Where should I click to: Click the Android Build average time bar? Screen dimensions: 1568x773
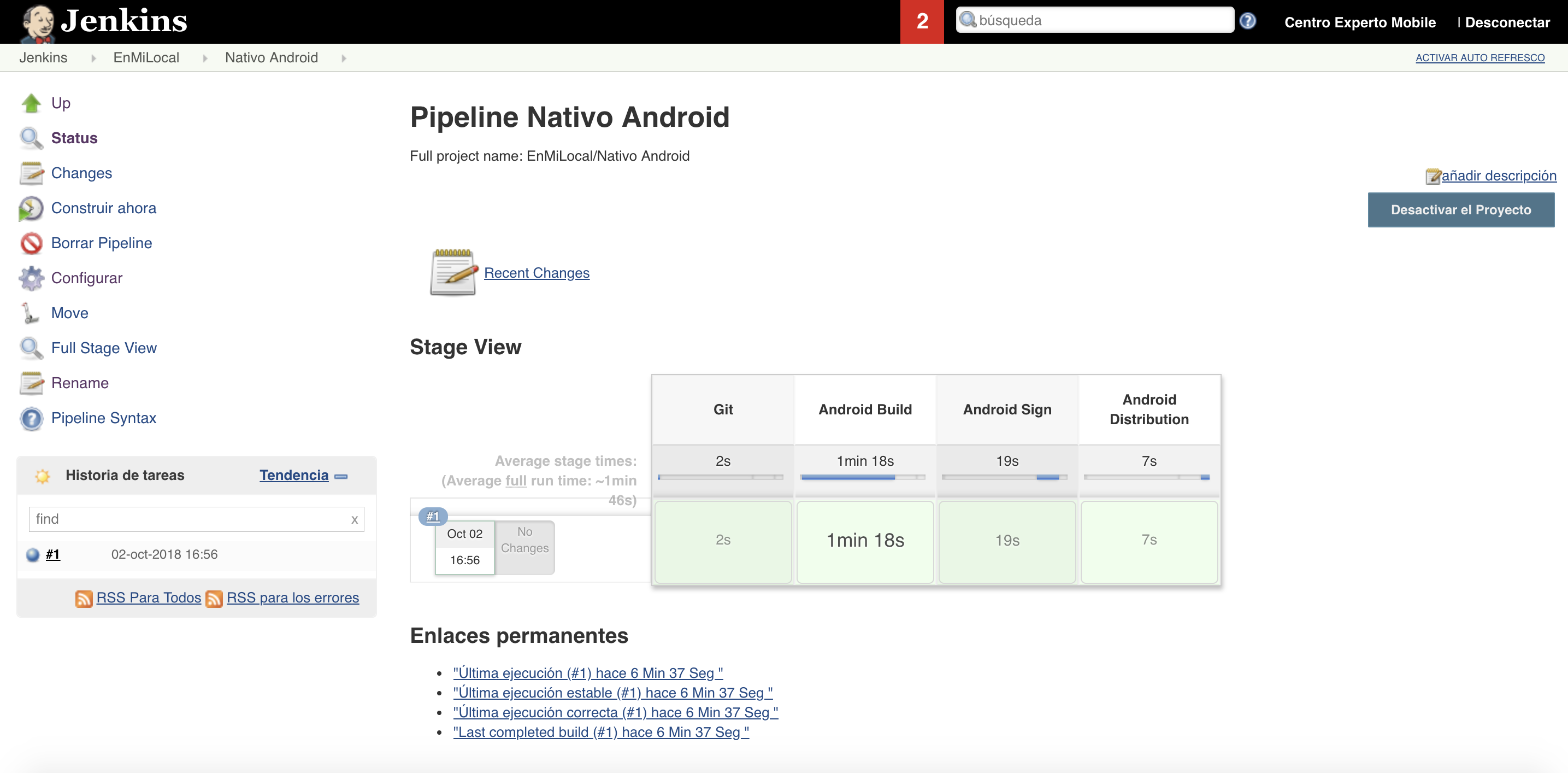click(x=863, y=478)
